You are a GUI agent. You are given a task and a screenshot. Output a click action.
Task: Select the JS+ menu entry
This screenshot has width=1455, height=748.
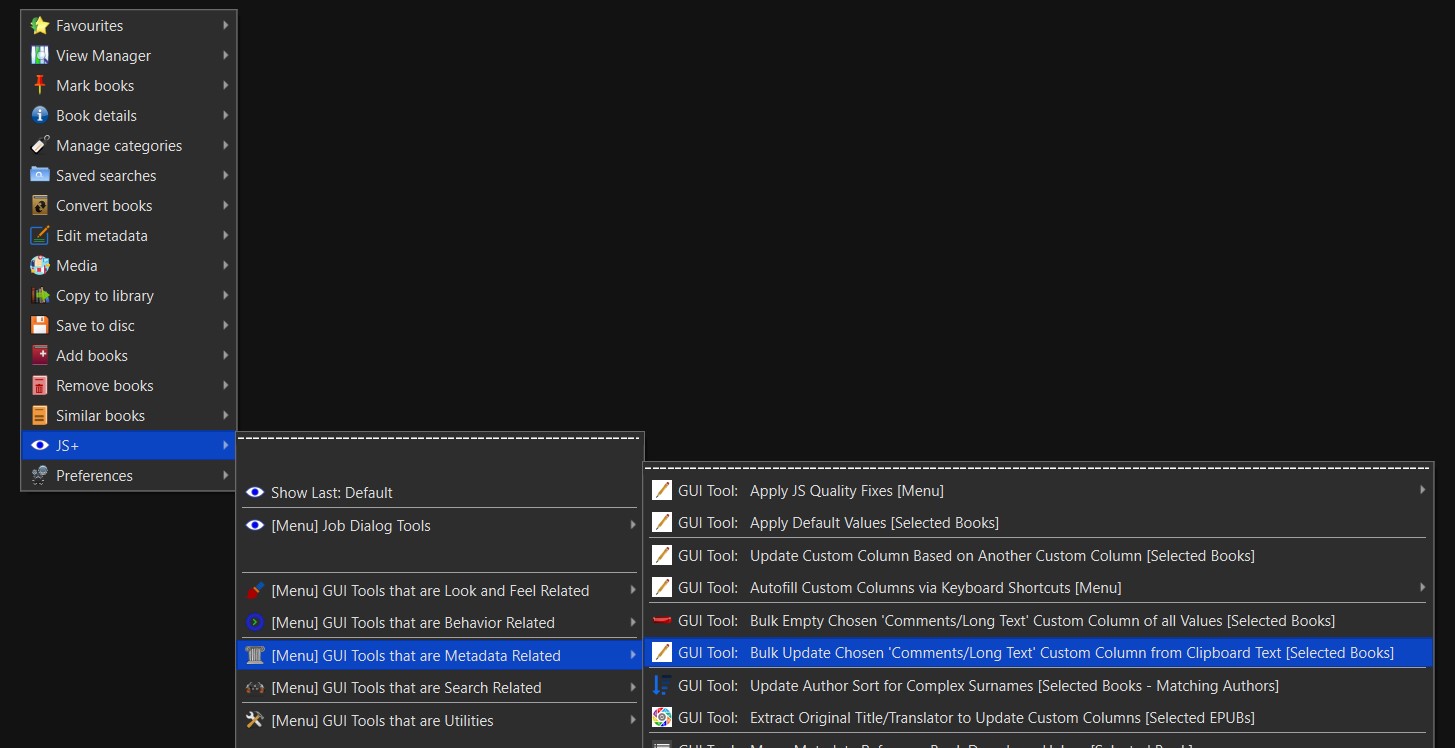tap(129, 446)
